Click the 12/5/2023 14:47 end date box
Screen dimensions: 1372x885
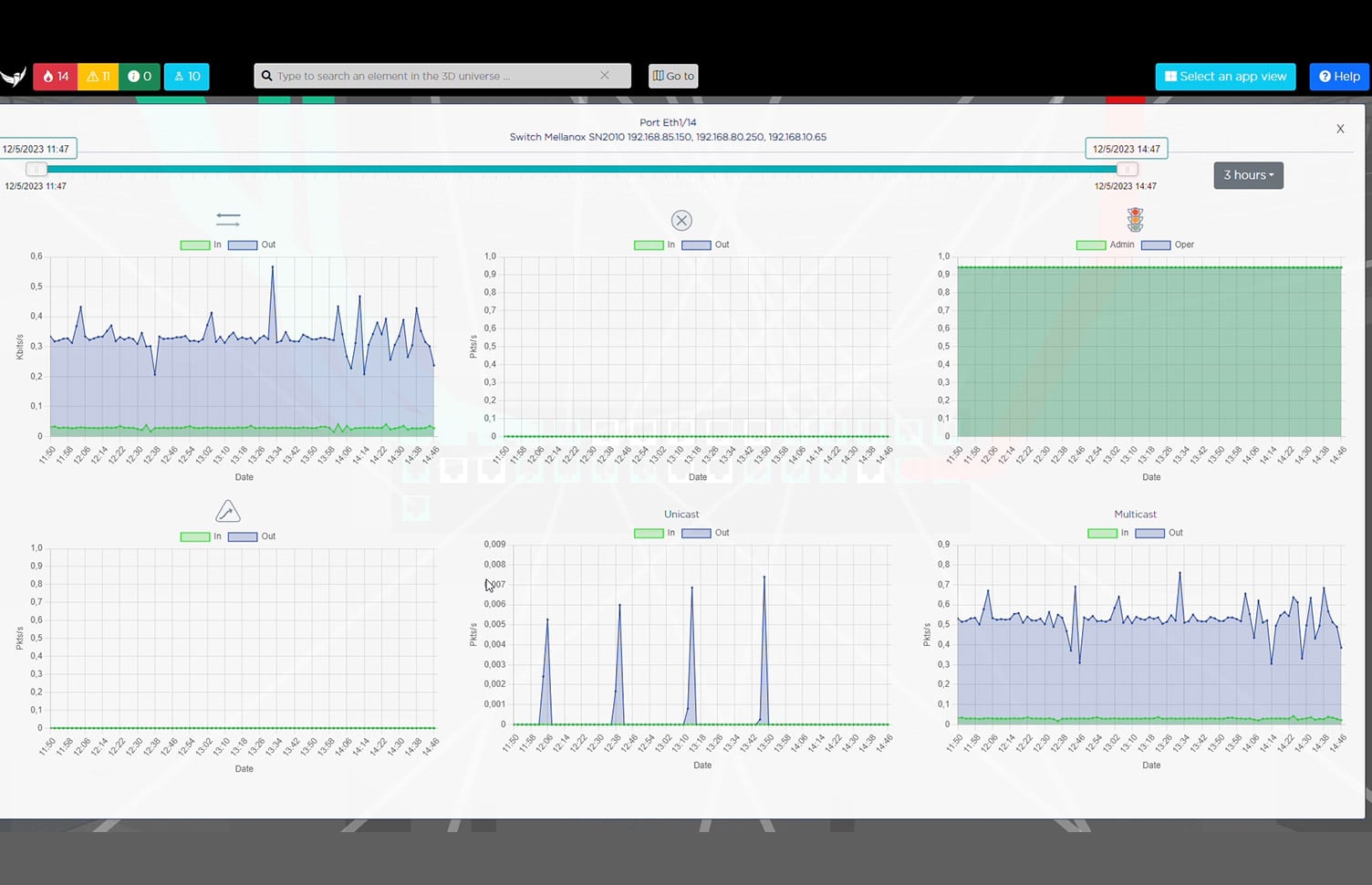tap(1126, 149)
